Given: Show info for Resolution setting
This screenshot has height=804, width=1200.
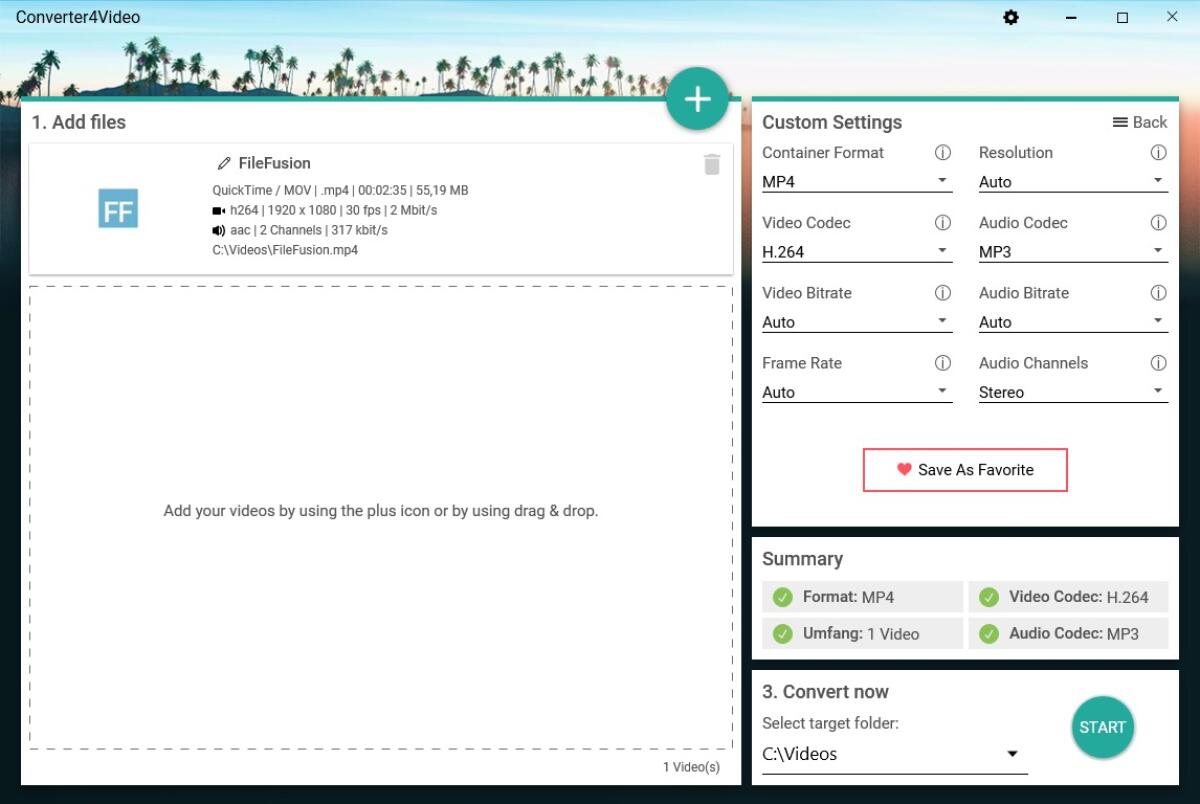Looking at the screenshot, I should 1158,153.
